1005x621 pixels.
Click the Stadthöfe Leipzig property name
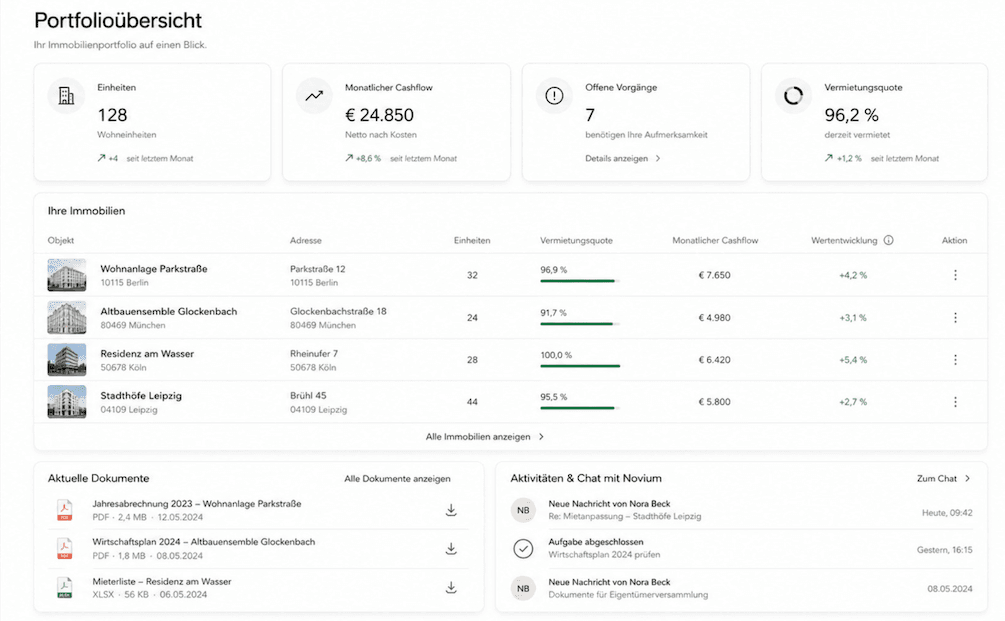141,396
